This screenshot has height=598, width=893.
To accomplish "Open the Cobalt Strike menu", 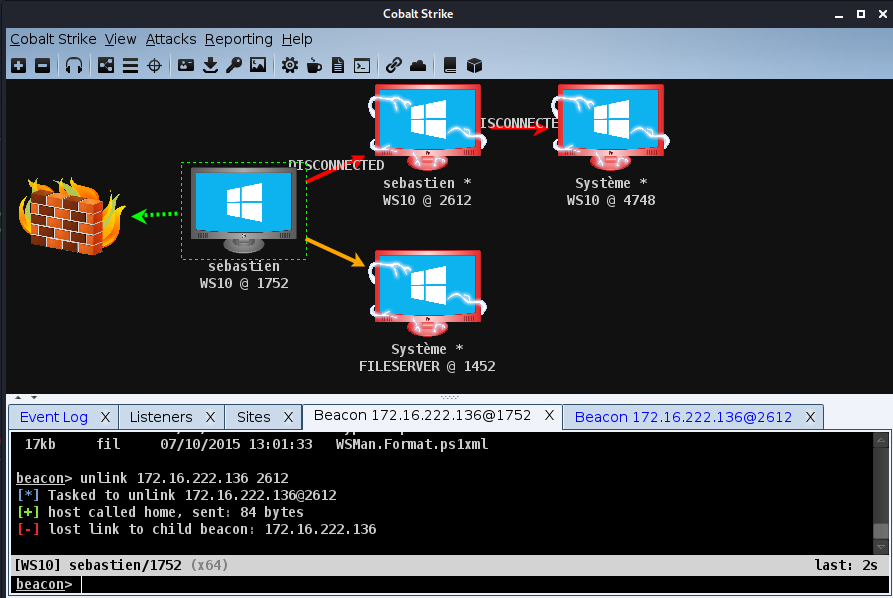I will [x=53, y=39].
